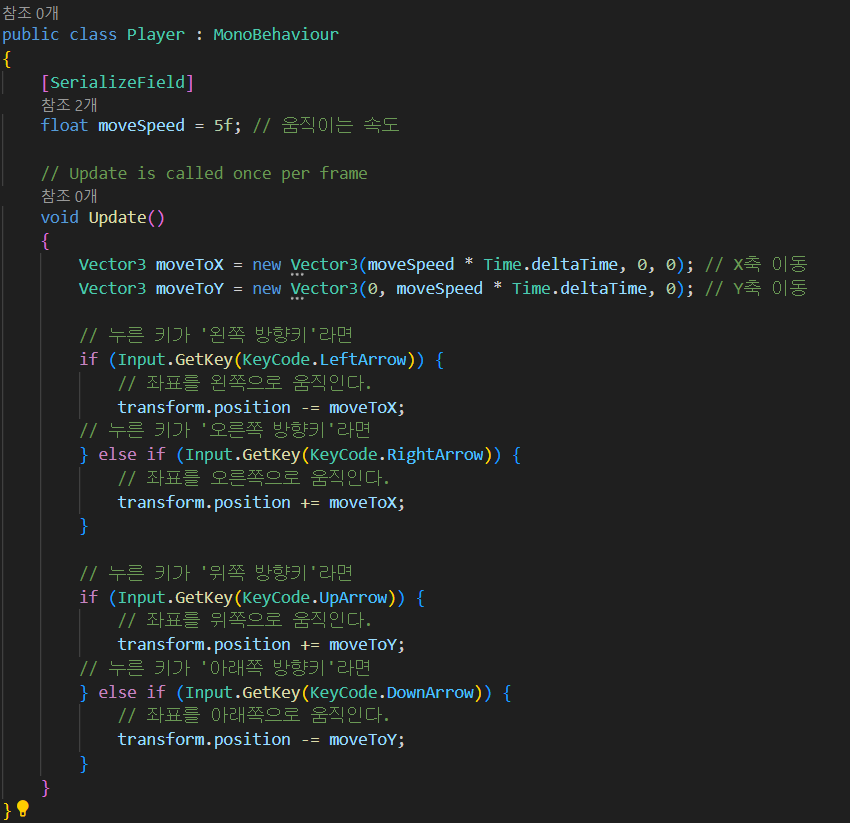Open the '참조 0개' CodeLens above Update
The width and height of the screenshot is (850, 823).
click(x=69, y=196)
